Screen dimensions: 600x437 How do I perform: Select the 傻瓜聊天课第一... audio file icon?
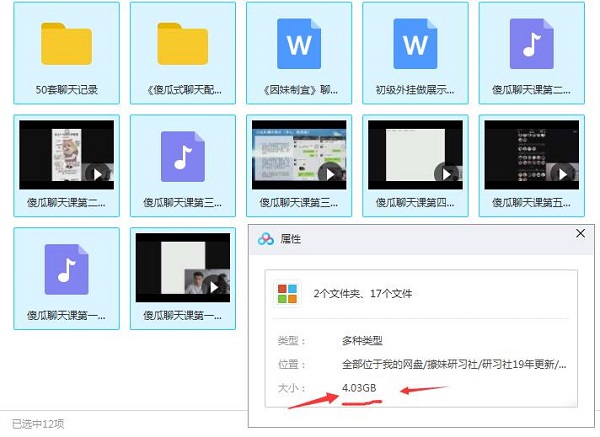pos(66,269)
